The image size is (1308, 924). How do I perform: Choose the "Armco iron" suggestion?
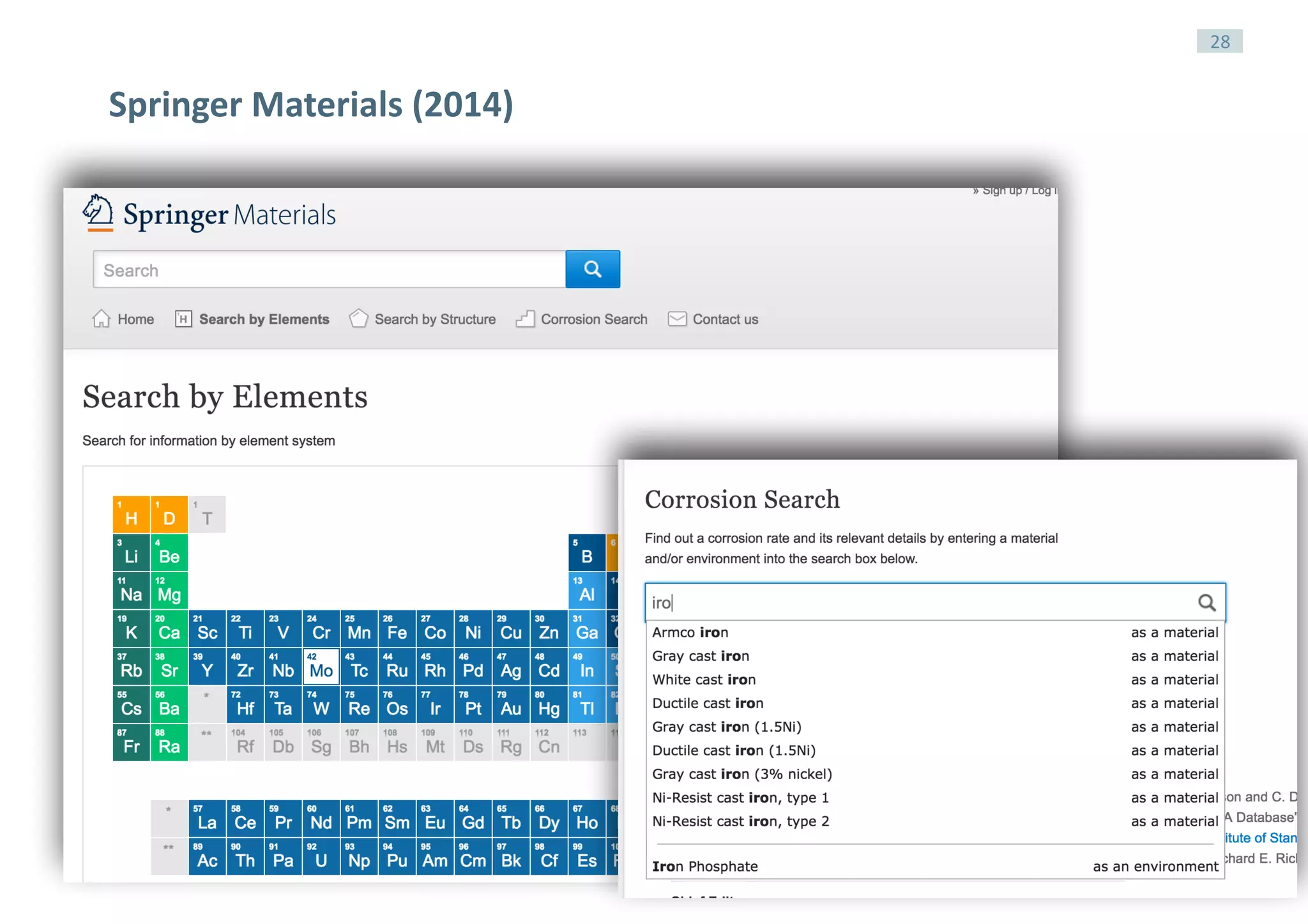coord(935,632)
